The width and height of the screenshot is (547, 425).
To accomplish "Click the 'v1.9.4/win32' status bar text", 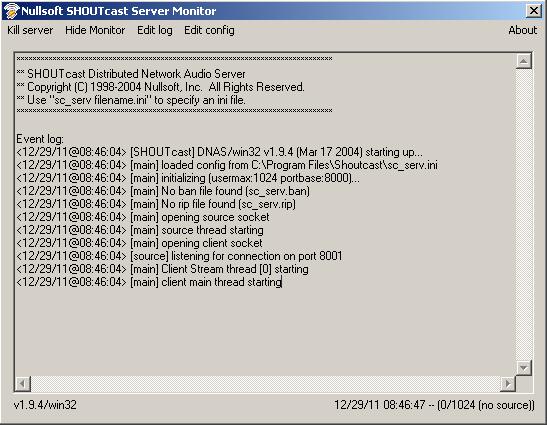I will 45,405.
